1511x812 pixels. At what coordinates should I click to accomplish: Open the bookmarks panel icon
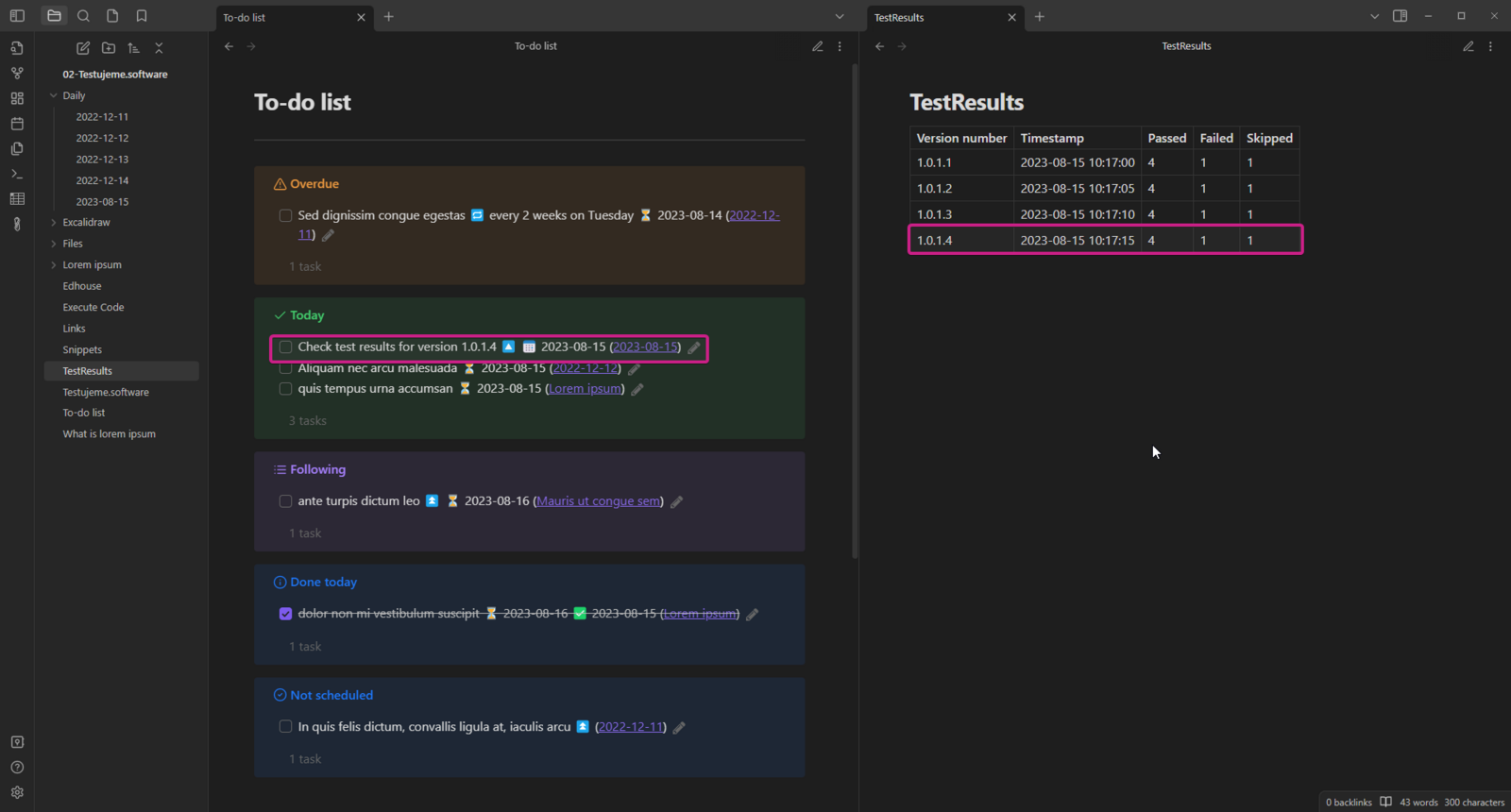(142, 16)
